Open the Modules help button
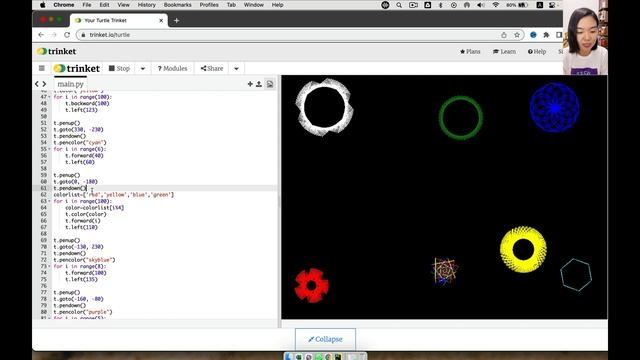640x360 pixels. pos(172,68)
